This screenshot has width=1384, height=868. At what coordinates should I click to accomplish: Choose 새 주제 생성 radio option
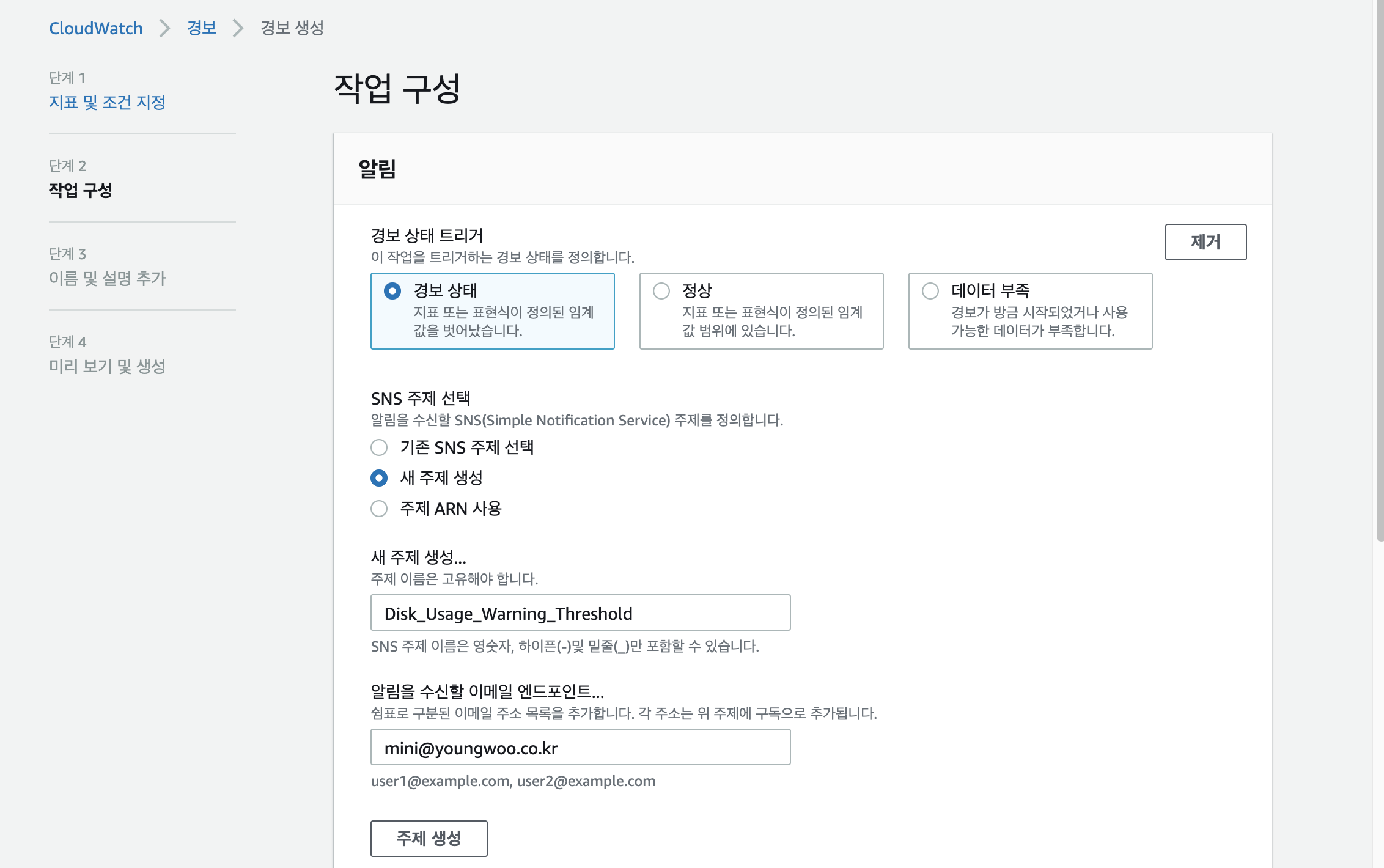coord(379,478)
